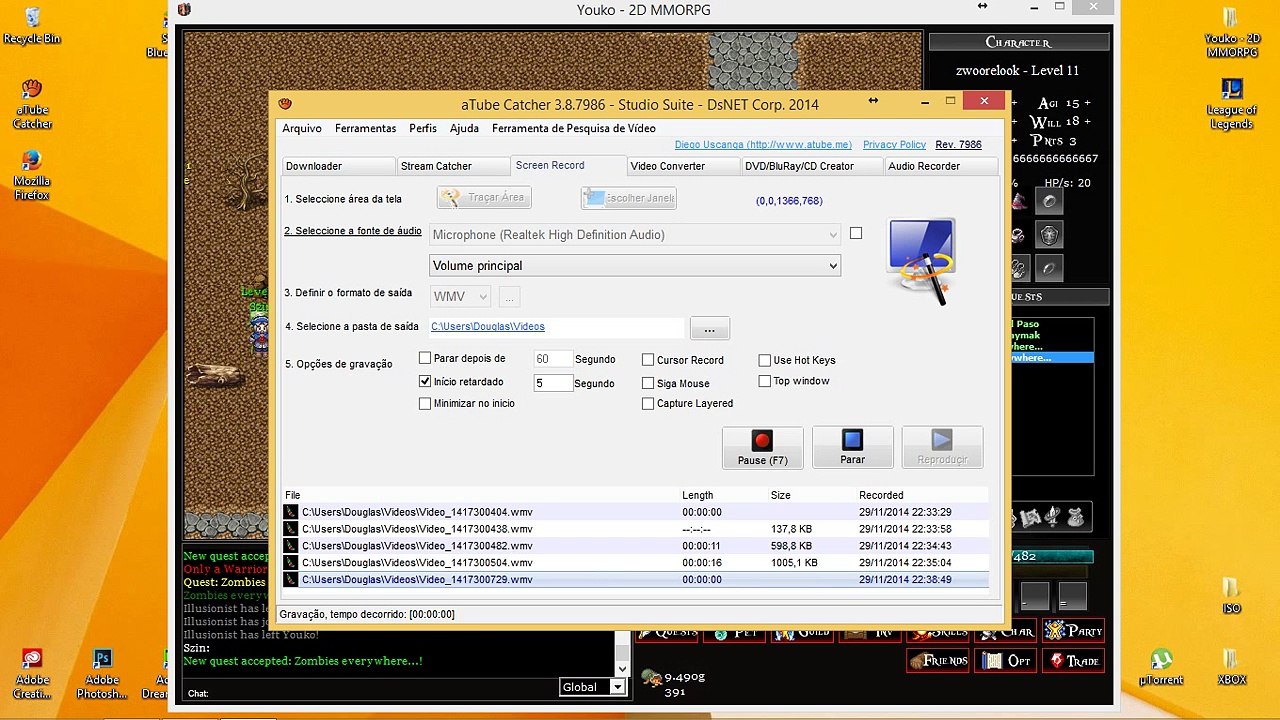
Task: Open the Recycle Bin desktop icon
Action: coord(32,25)
